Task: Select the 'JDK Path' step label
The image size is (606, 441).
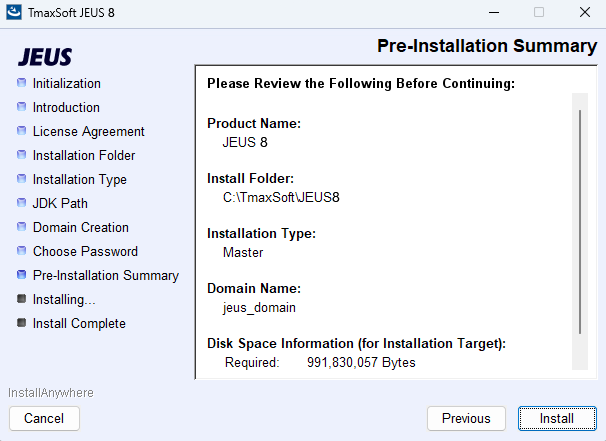Action: coord(60,203)
